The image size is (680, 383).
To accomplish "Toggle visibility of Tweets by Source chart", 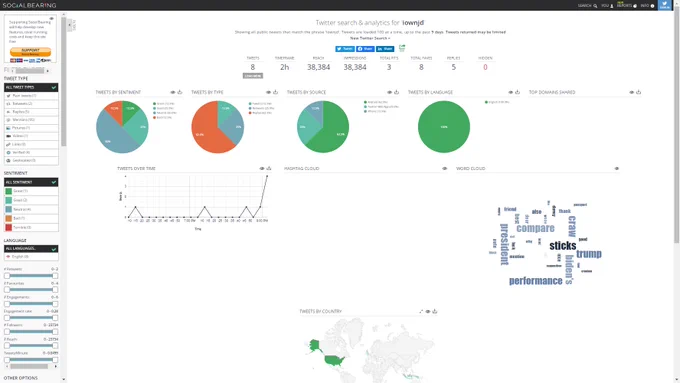I will pos(389,92).
